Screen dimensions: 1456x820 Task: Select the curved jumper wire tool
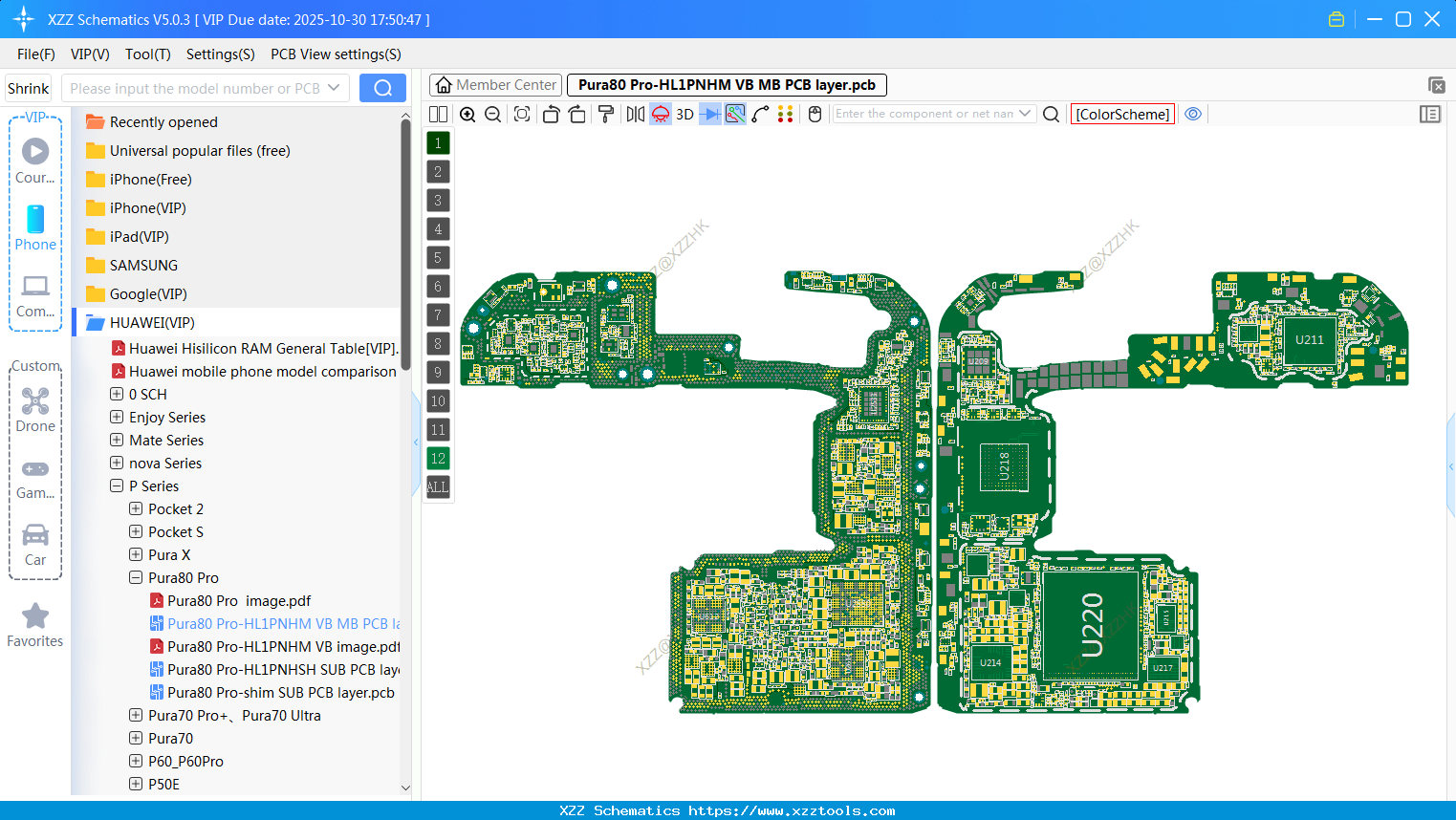[x=758, y=114]
